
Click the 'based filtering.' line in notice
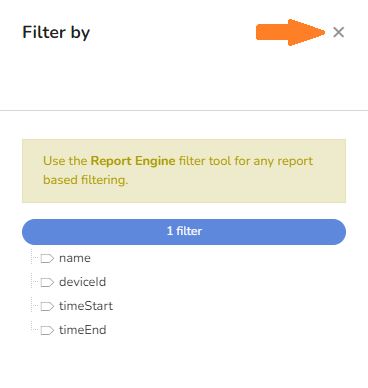[x=86, y=180]
